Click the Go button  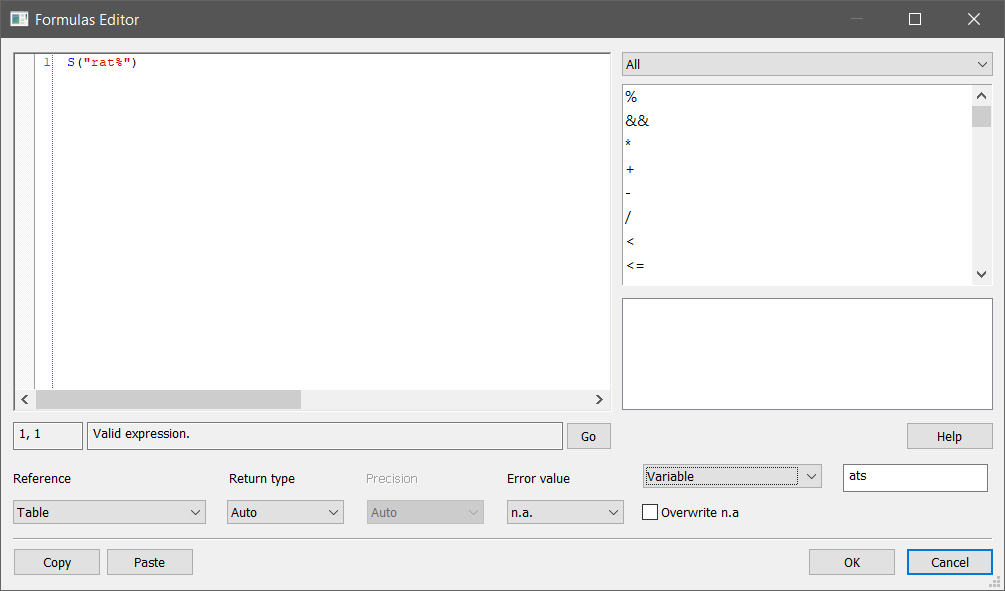588,437
